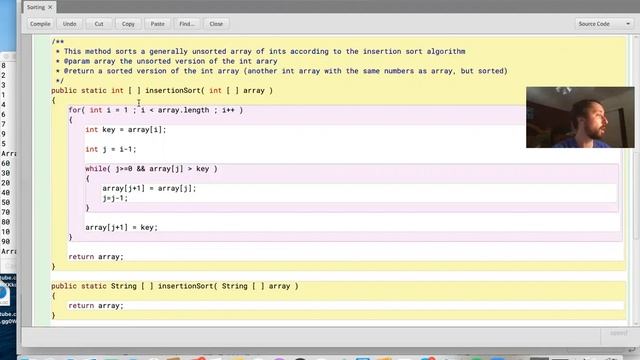Click the '@param array' comment line
Screen dimensions: 640x360
point(167,61)
